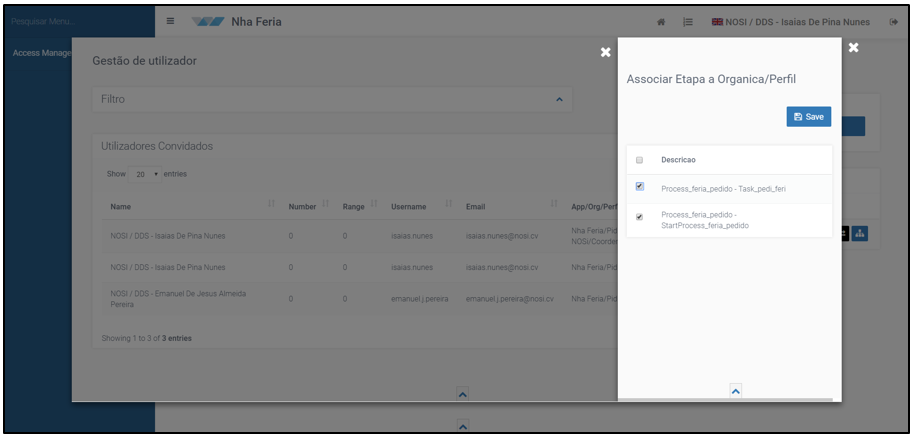The height and width of the screenshot is (437, 915).
Task: Click the chevron below the user dialog
Action: pyautogui.click(x=462, y=394)
